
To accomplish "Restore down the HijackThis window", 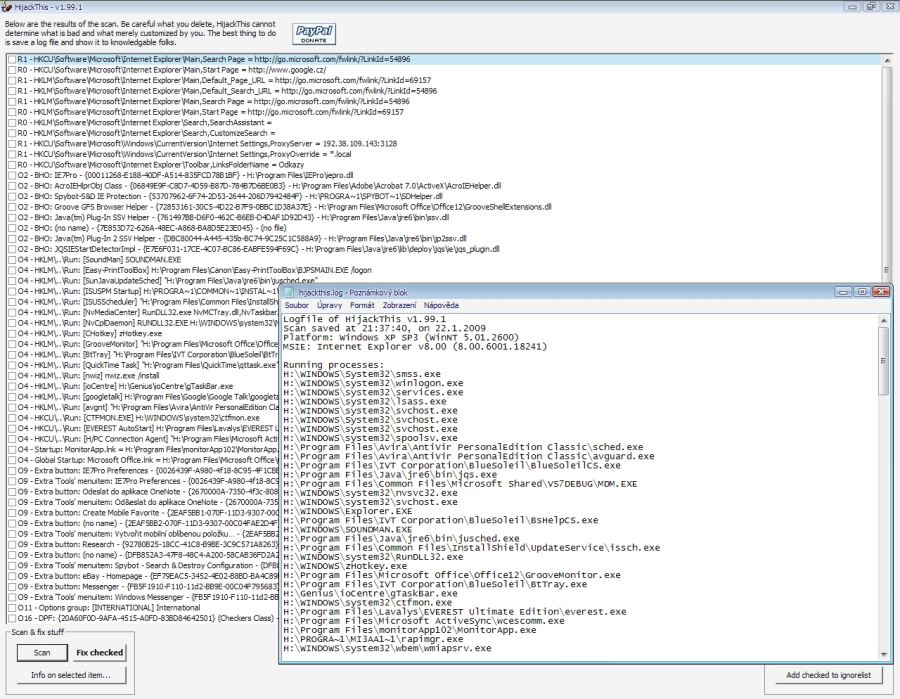I will point(871,7).
